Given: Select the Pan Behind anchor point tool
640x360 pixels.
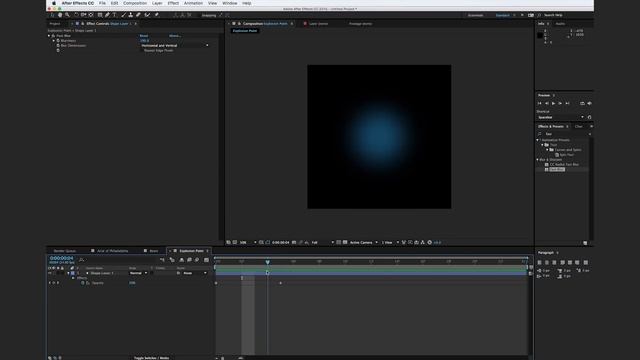Looking at the screenshot, I should [x=91, y=15].
